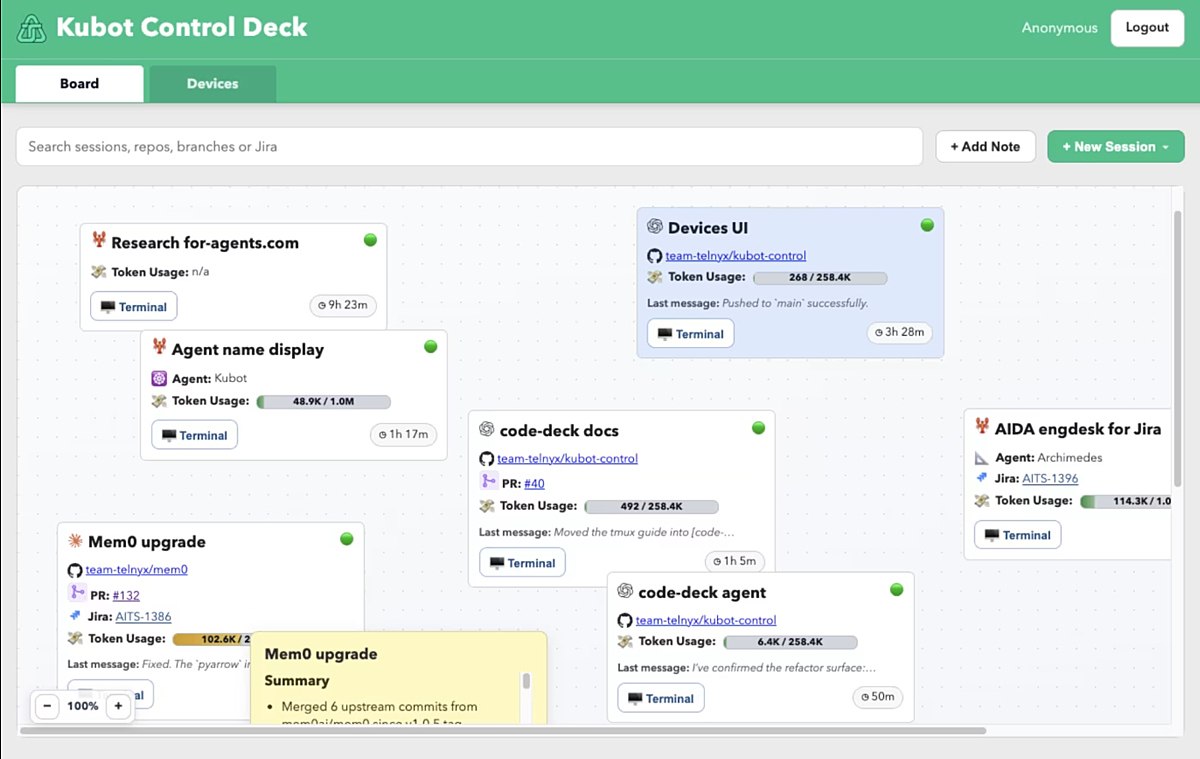Click the green status dot on Research for-agents.com
Screen dimensions: 1200x759
(370, 240)
